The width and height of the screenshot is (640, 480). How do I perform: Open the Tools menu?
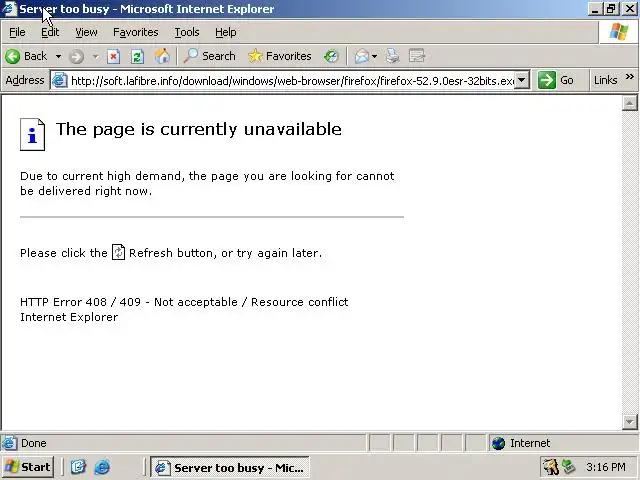[x=187, y=32]
